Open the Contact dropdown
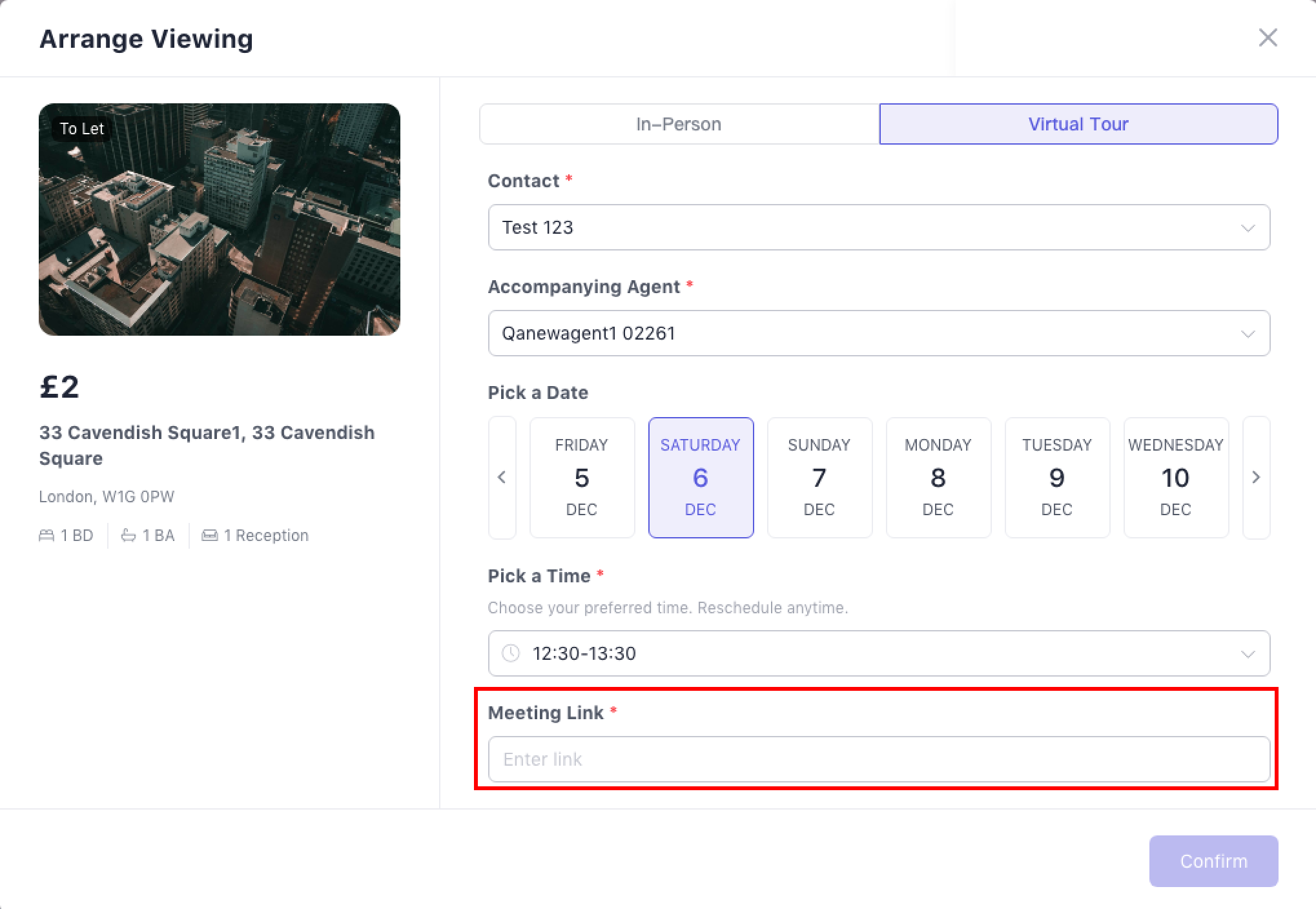The width and height of the screenshot is (1316, 909). tap(879, 227)
